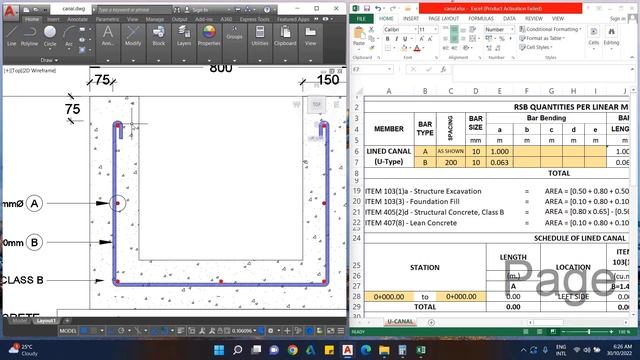Switch to the Layout1 tab in AutoCAD

[x=46, y=321]
